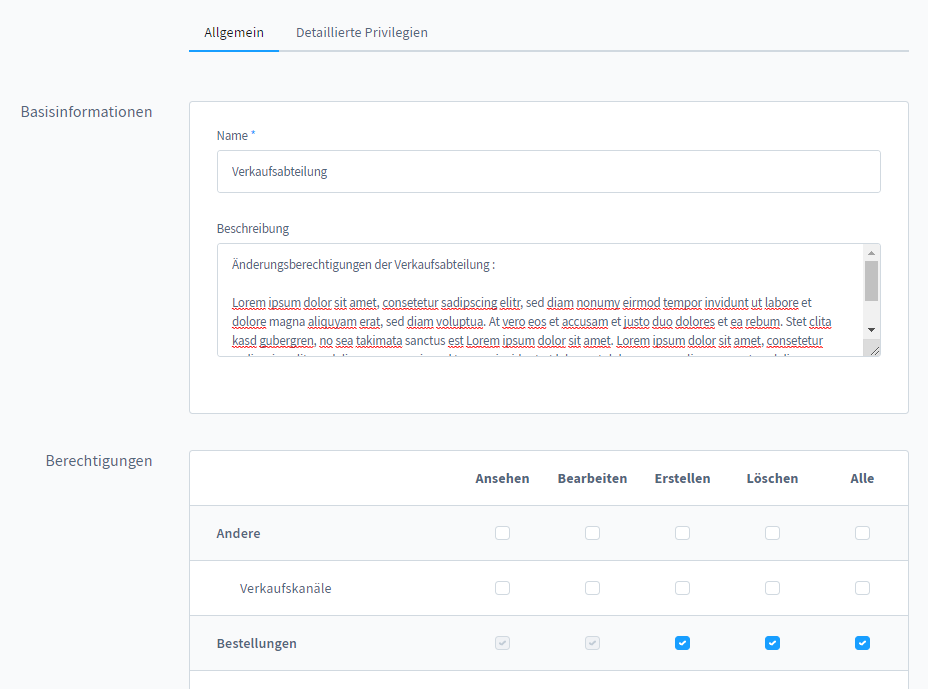Click the description scrollbar thumb
The height and width of the screenshot is (689, 928).
coord(871,281)
